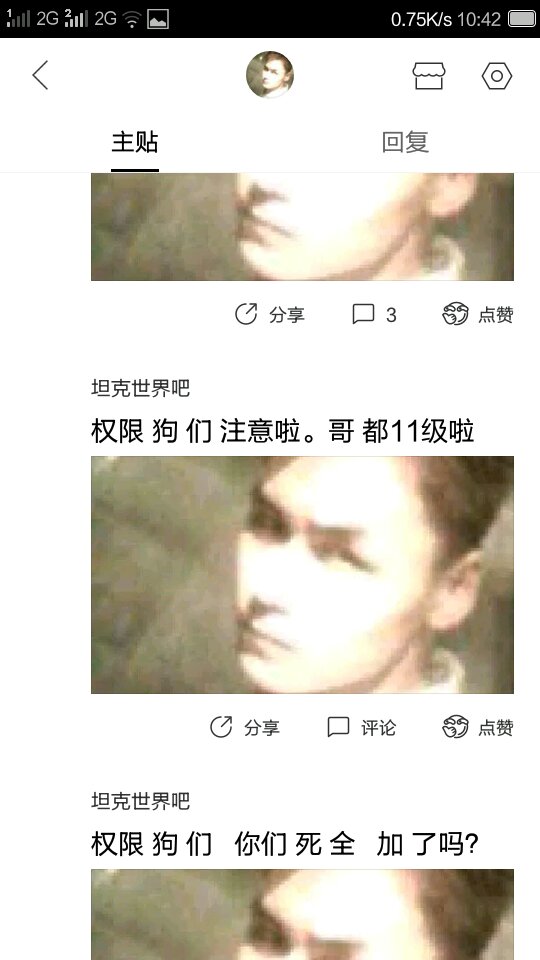Open the shop store icon
The height and width of the screenshot is (960, 540).
429,76
